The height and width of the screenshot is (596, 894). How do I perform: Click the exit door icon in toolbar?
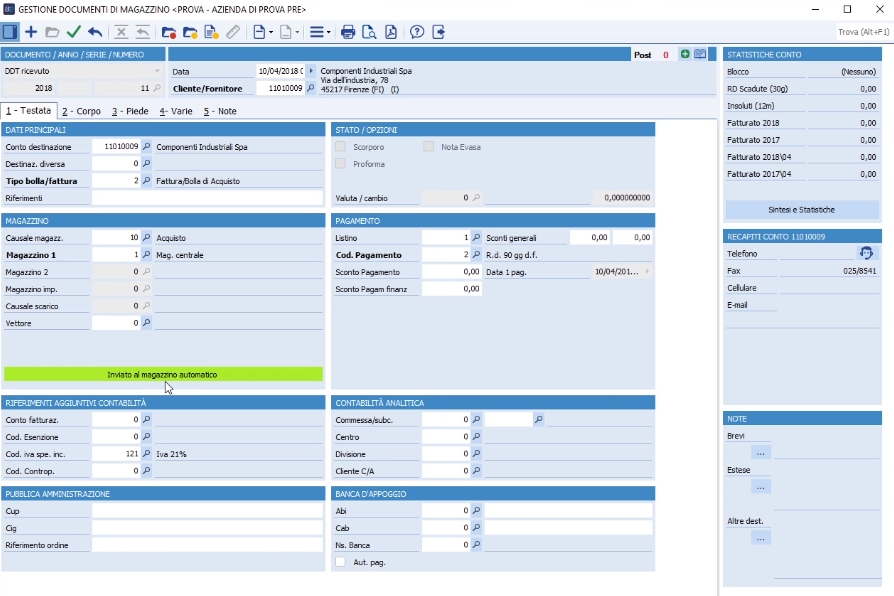(439, 32)
